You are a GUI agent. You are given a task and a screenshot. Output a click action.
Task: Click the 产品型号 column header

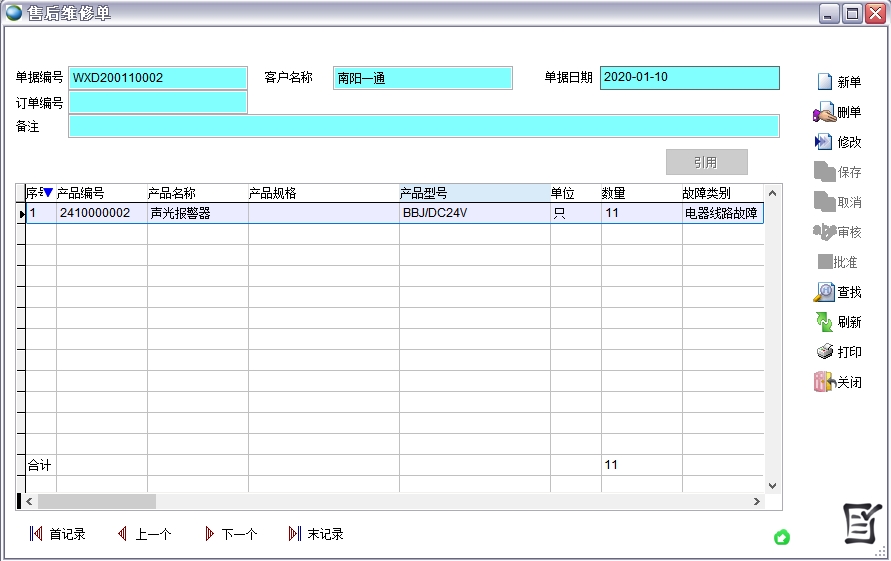(x=474, y=193)
